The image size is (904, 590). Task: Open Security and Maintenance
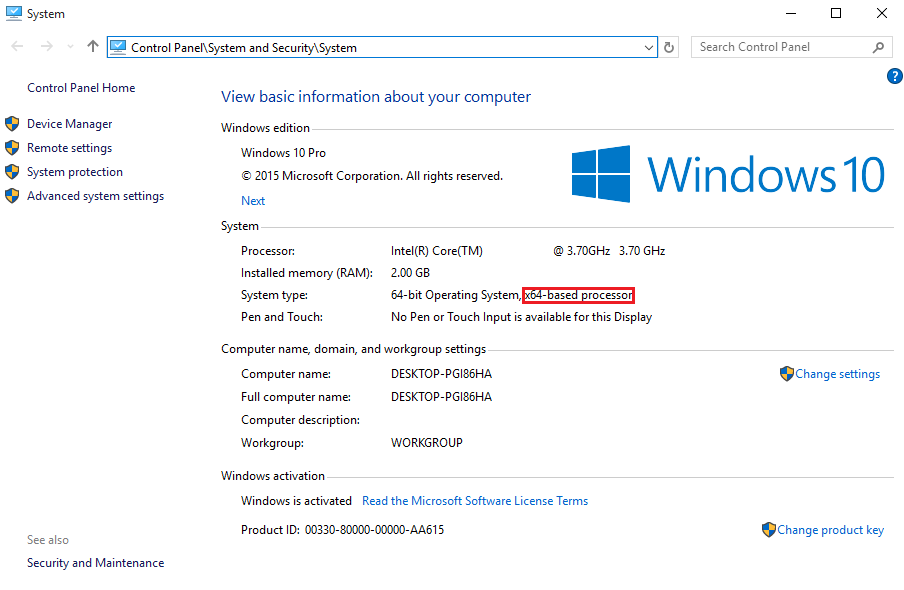pos(96,563)
